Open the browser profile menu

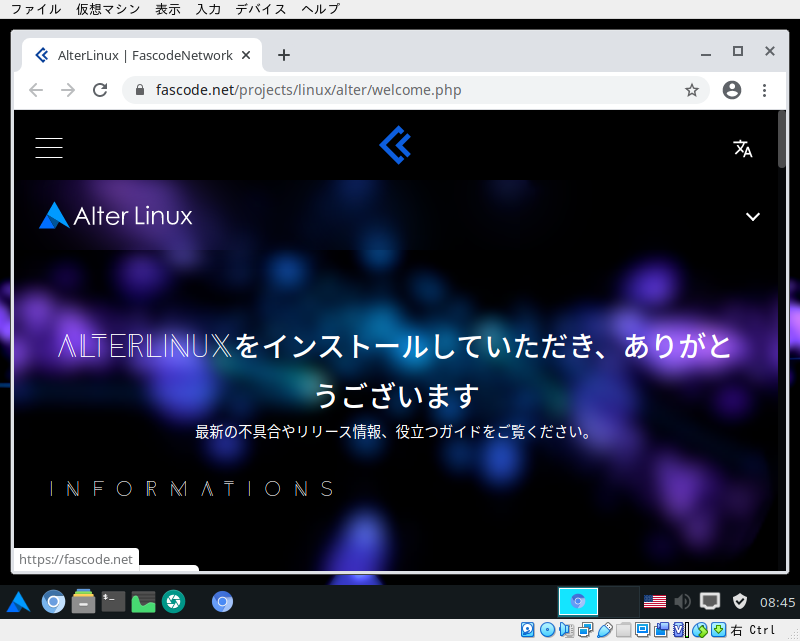pyautogui.click(x=731, y=89)
